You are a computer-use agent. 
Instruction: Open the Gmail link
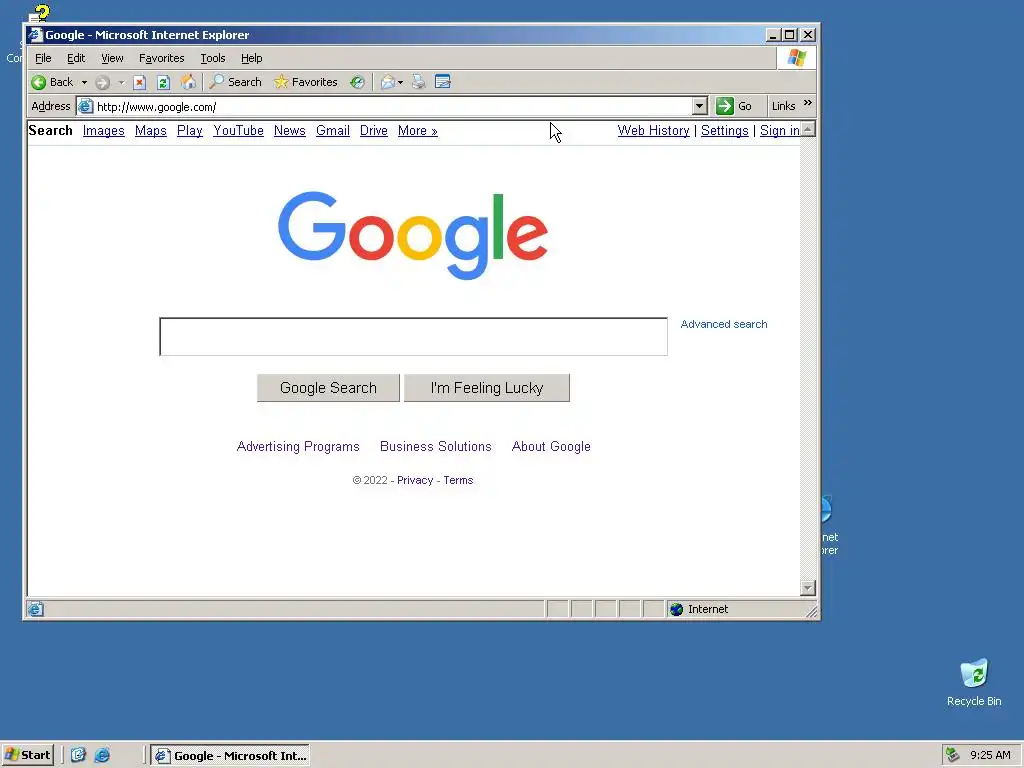pos(333,131)
